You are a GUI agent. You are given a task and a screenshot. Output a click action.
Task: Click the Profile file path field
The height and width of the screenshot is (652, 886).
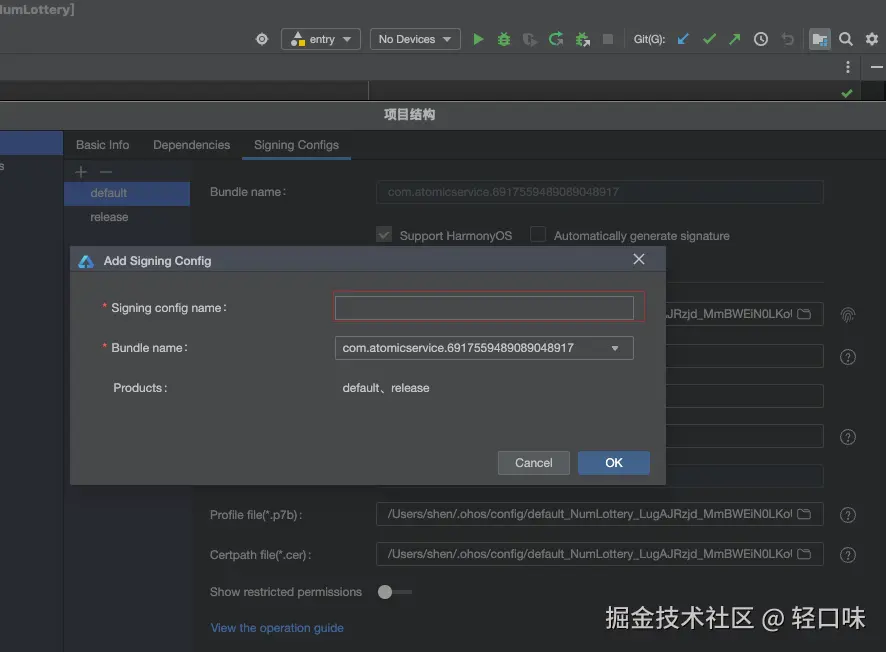point(600,514)
